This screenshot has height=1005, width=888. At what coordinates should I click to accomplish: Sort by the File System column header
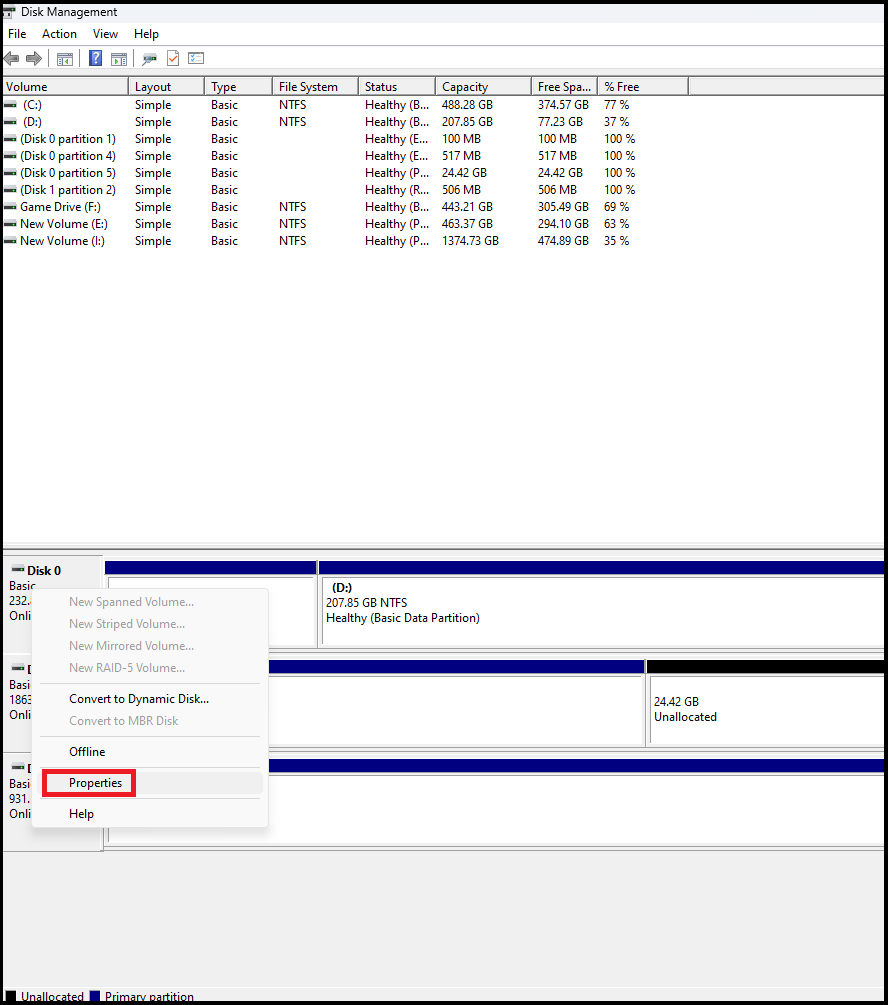pyautogui.click(x=308, y=87)
